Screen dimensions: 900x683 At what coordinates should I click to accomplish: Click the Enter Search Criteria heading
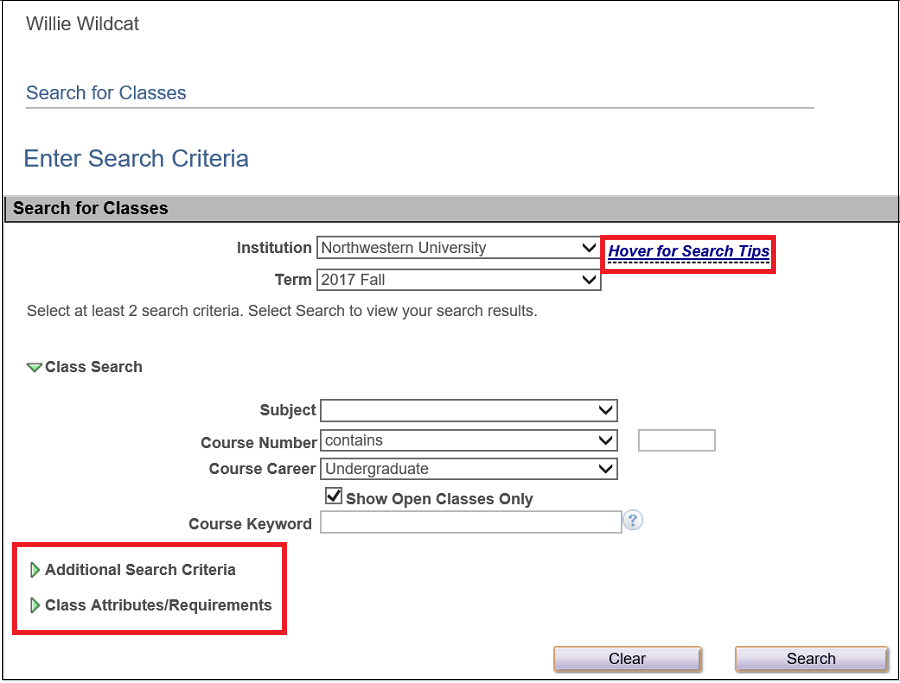click(x=136, y=158)
